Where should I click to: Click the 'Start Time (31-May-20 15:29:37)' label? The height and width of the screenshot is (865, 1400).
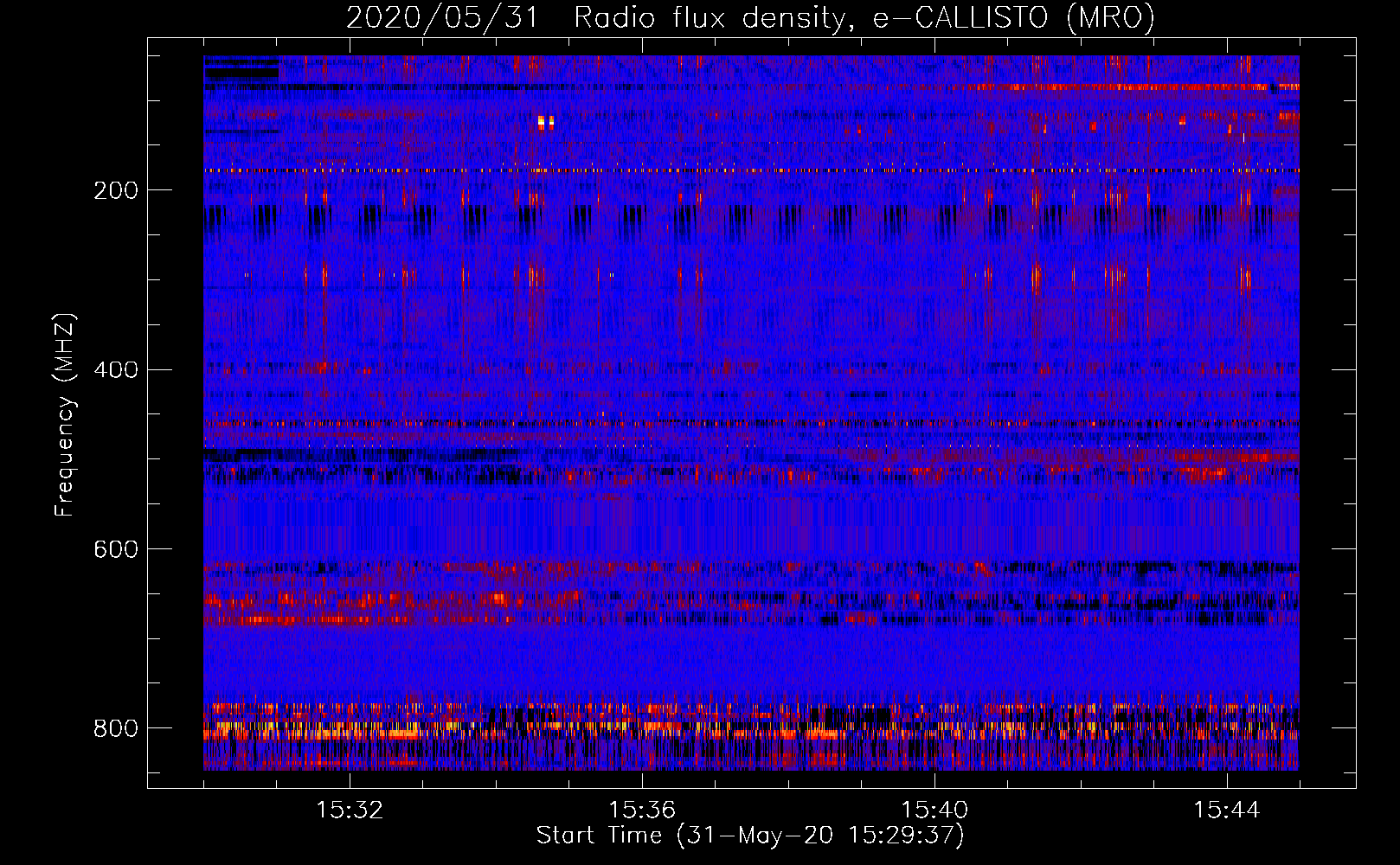750,836
